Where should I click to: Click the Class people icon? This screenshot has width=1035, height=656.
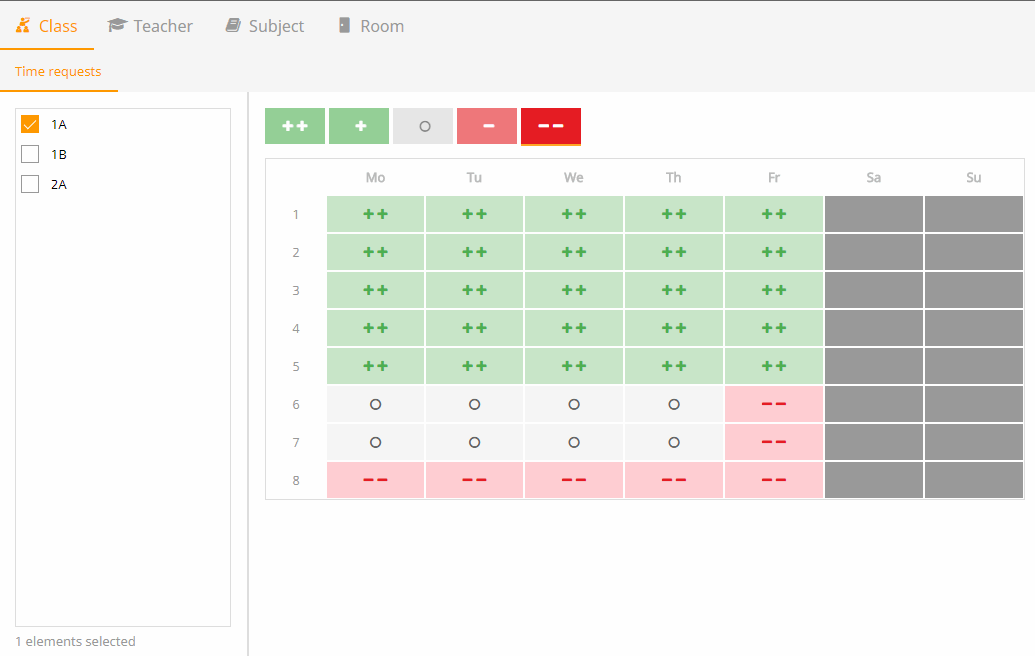tap(23, 25)
